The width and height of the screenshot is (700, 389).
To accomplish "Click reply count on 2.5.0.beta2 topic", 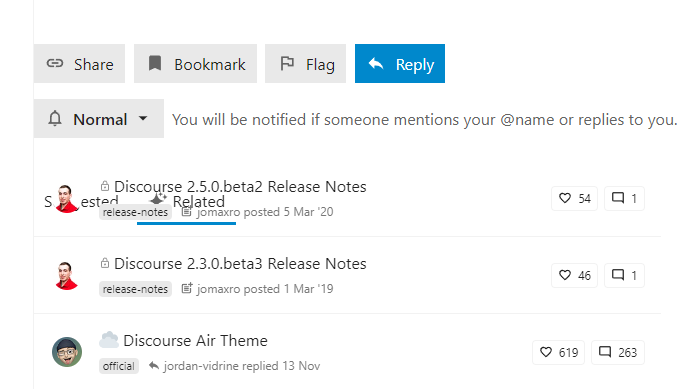I will point(624,198).
